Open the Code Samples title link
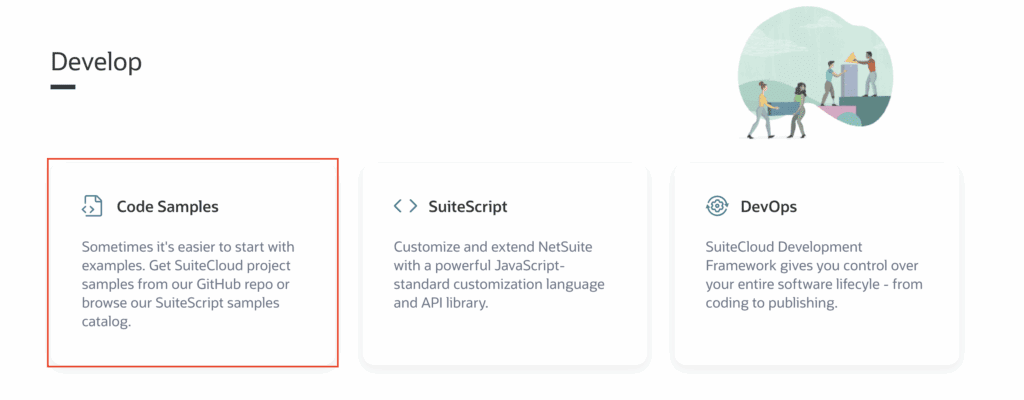Screen dimensions: 1024x400 [167, 207]
